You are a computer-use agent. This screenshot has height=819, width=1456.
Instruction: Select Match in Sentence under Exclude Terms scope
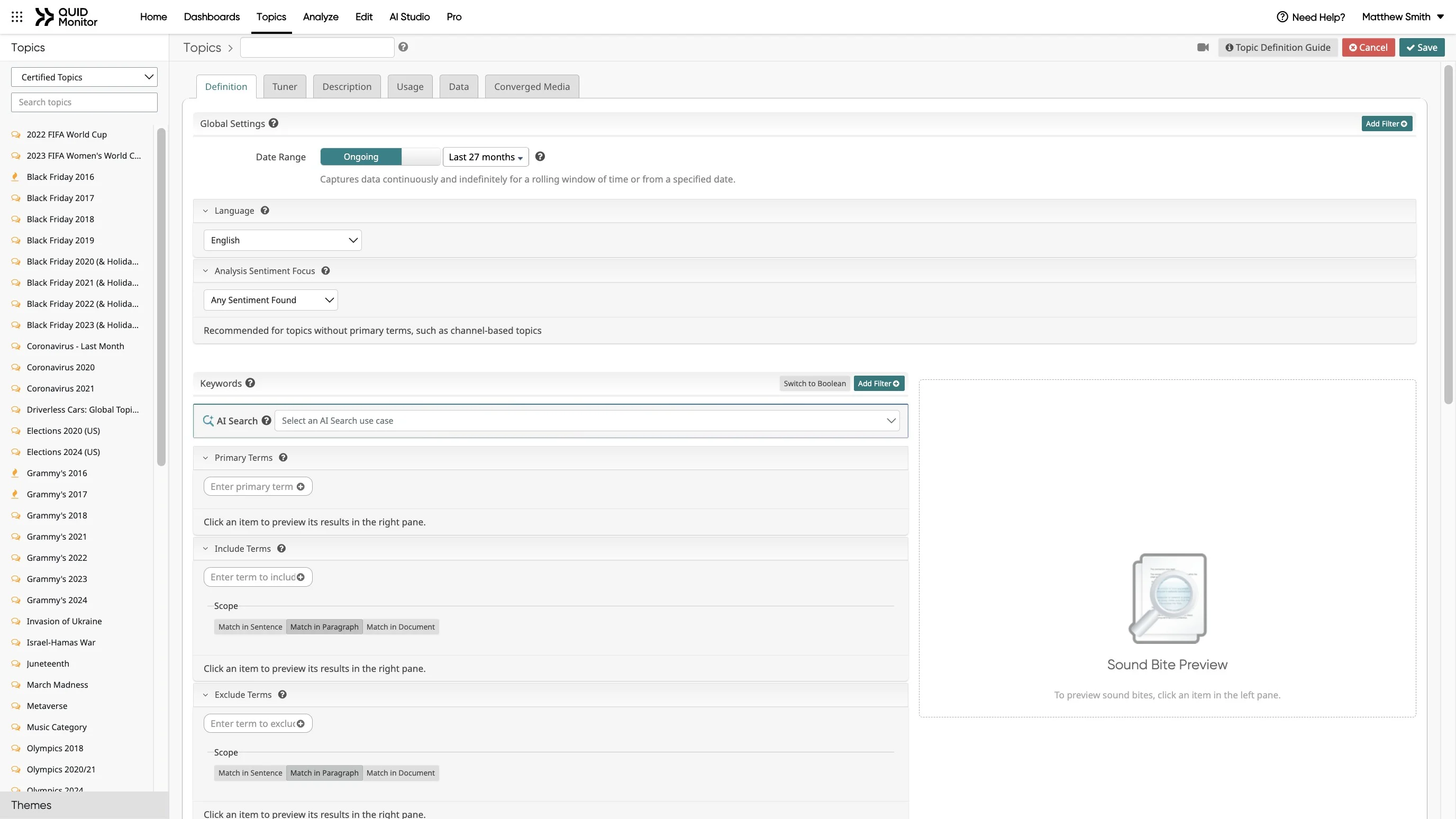(x=250, y=772)
